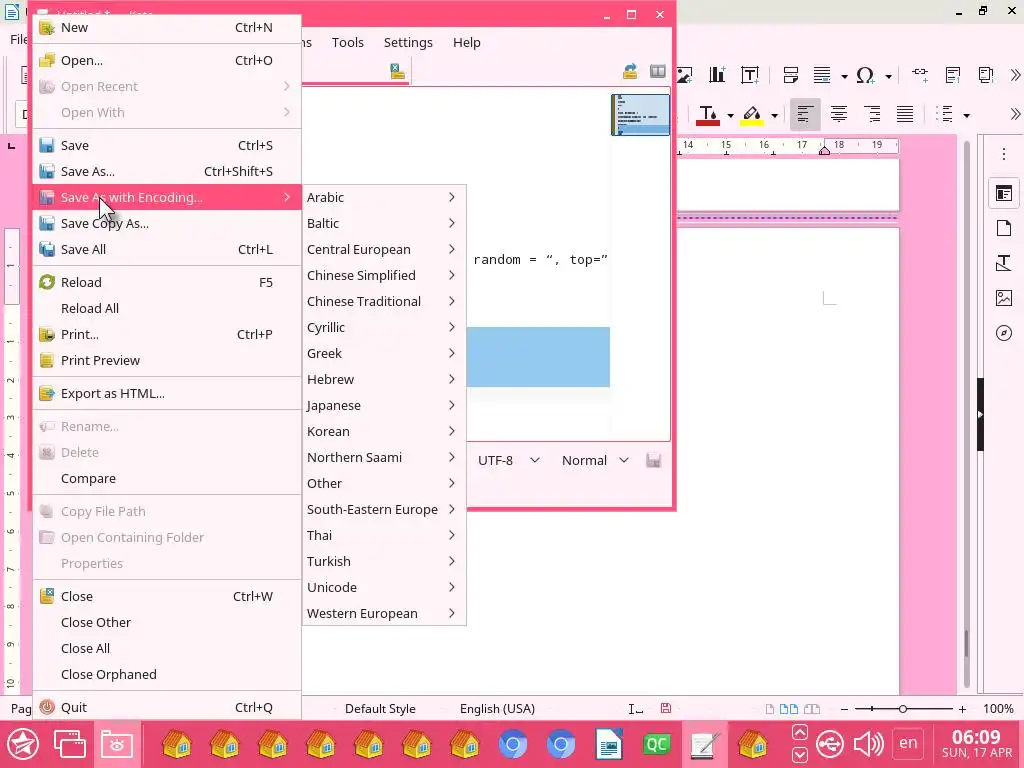Click the Insert Image icon in Writer toolbar
The height and width of the screenshot is (768, 1024).
684,75
